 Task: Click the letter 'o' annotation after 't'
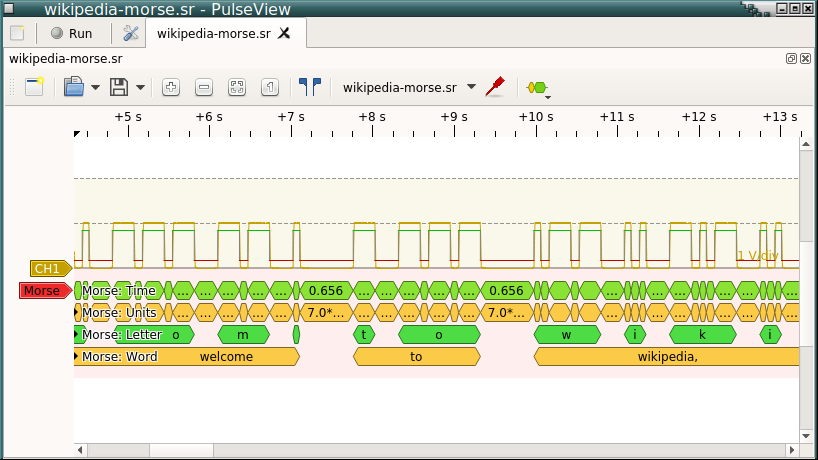pyautogui.click(x=439, y=334)
